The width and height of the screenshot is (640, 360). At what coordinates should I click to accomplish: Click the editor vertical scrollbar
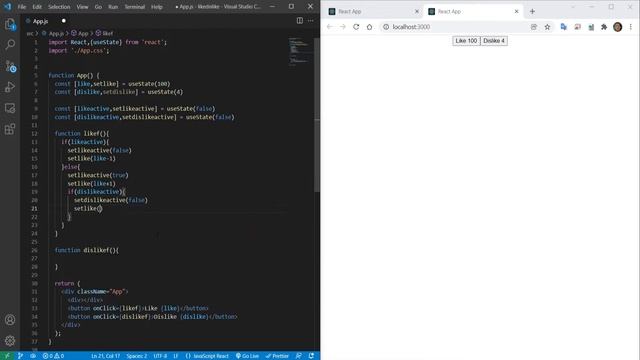click(x=317, y=114)
